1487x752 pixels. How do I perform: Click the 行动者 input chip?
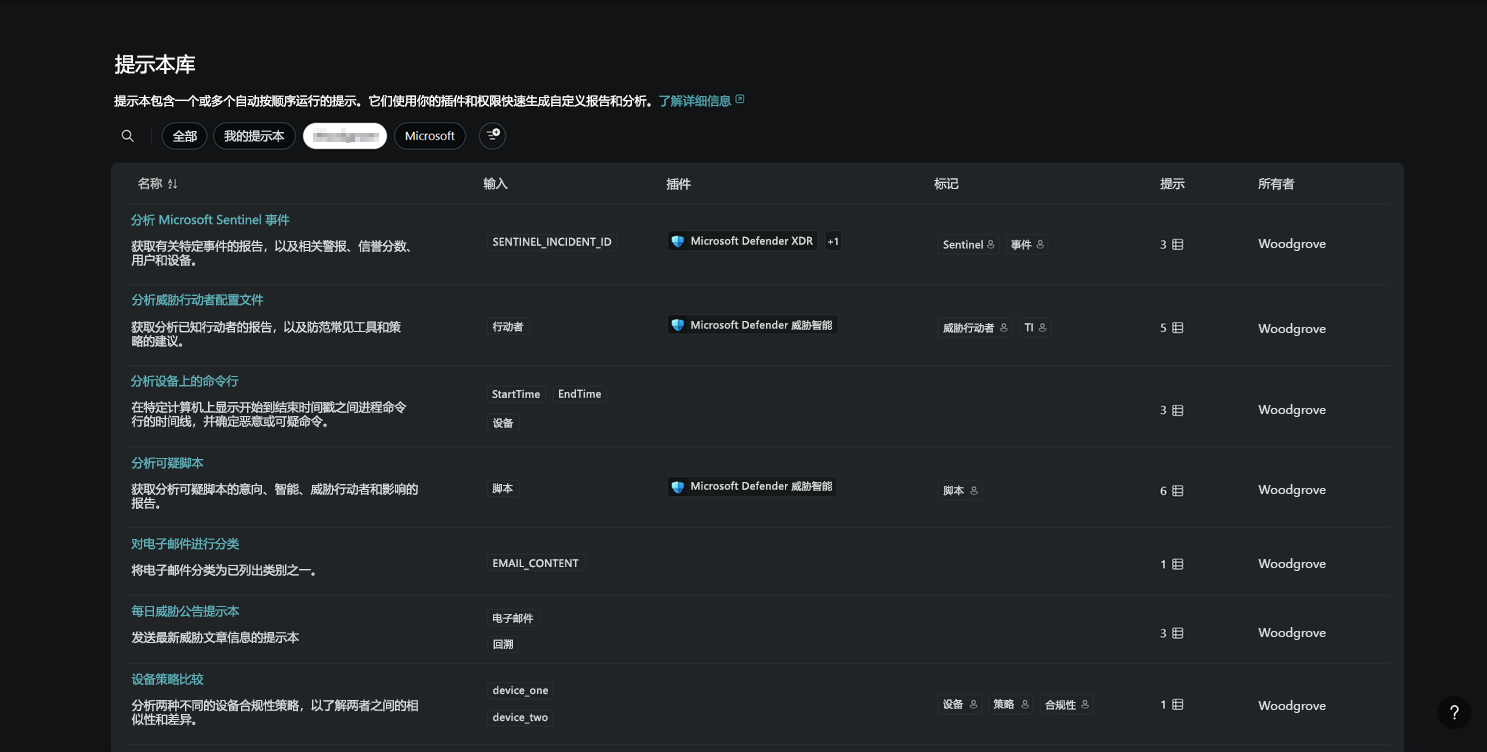pos(508,327)
